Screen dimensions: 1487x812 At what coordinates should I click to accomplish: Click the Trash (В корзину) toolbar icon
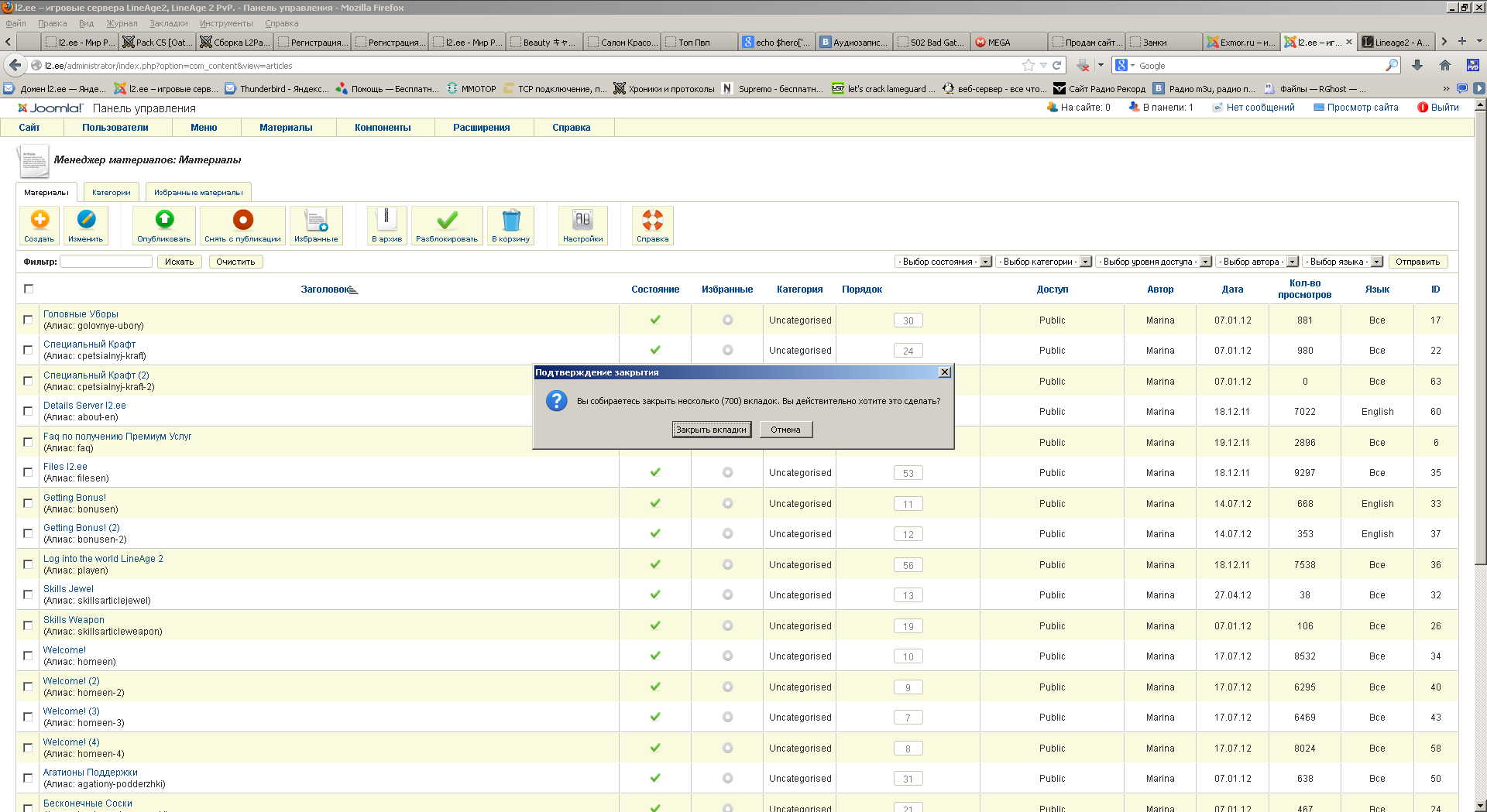511,225
